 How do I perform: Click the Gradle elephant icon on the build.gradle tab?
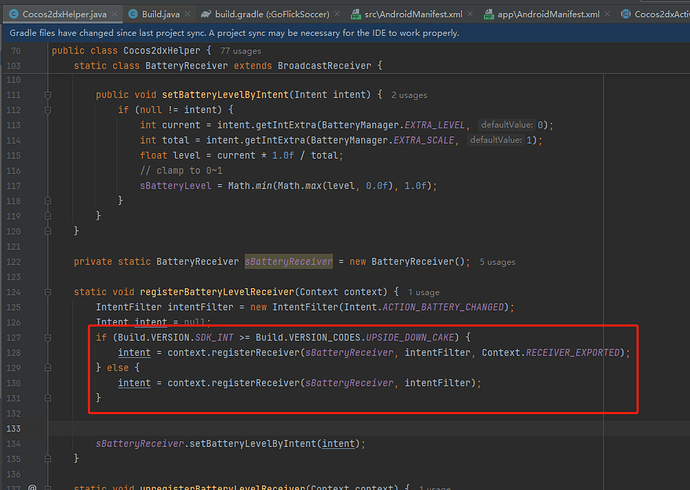coord(206,15)
